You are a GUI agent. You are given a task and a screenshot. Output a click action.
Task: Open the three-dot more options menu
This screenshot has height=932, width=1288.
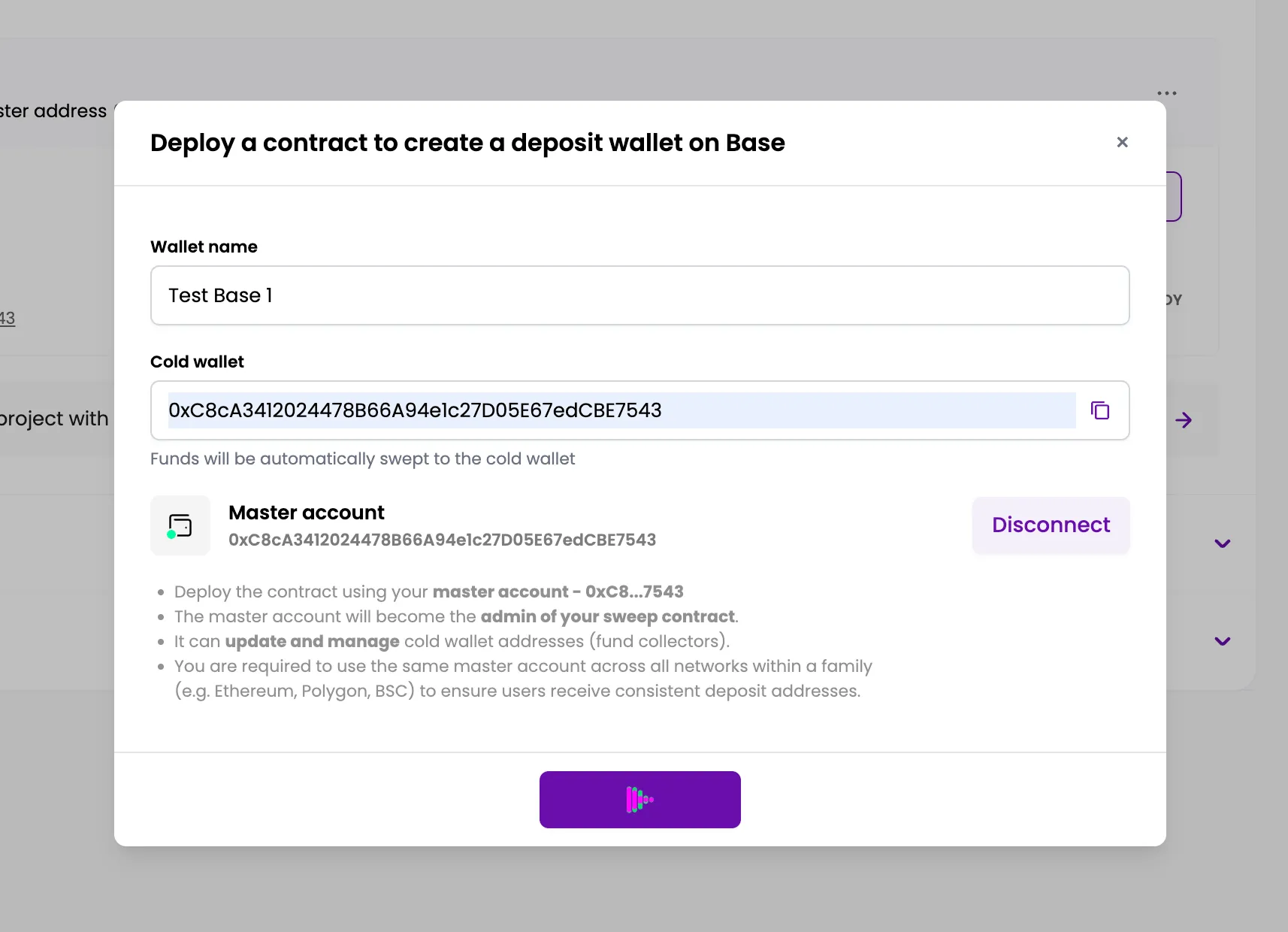tap(1166, 93)
